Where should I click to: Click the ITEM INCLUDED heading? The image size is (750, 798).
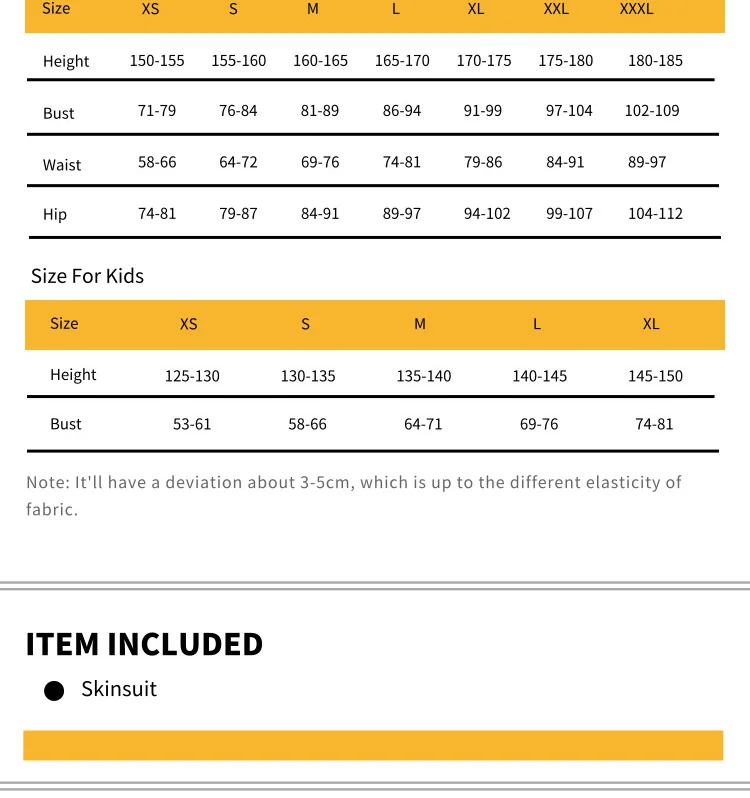tap(144, 644)
